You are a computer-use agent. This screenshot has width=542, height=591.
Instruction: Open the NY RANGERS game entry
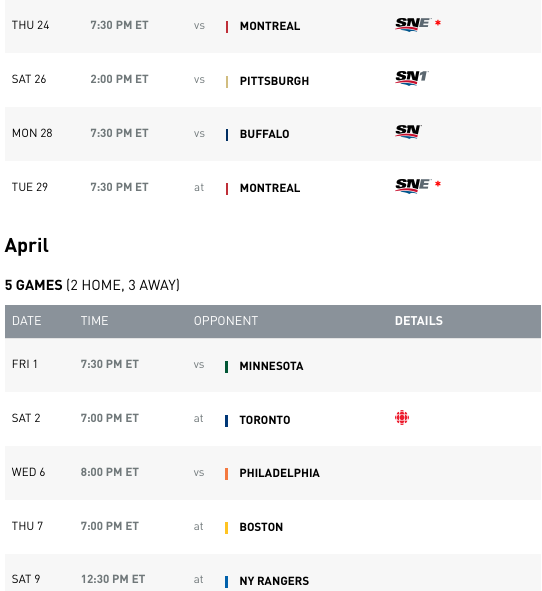[274, 581]
